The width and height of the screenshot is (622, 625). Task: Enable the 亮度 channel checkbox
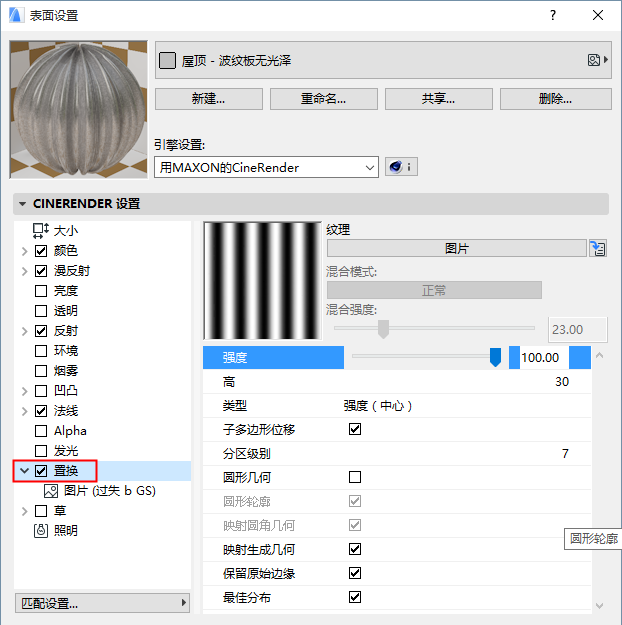click(41, 291)
